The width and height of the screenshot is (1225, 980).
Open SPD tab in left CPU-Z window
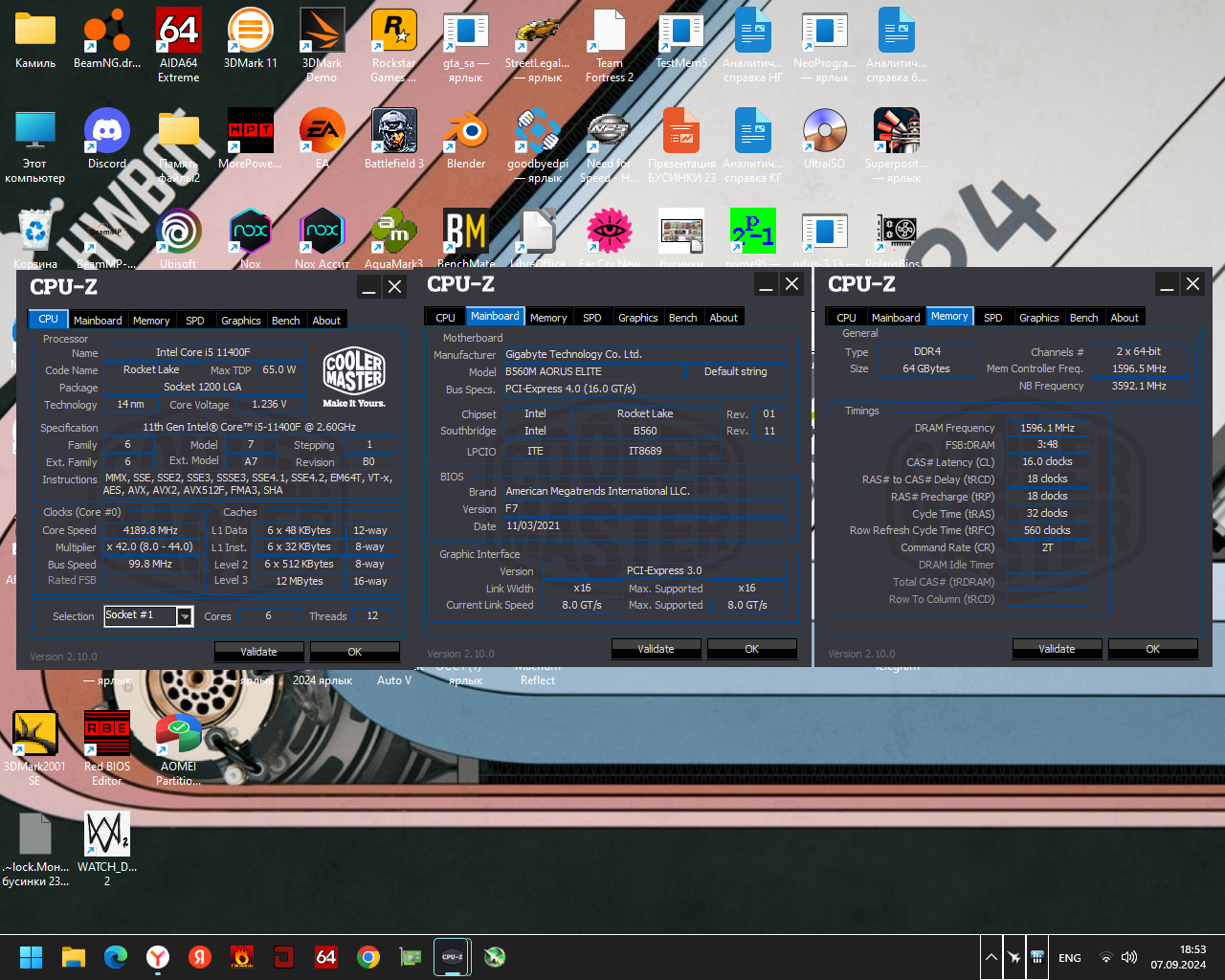pyautogui.click(x=195, y=321)
